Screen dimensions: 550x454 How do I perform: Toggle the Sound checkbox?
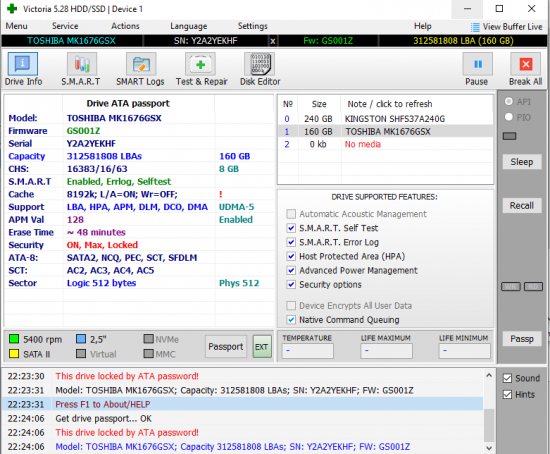[x=507, y=378]
